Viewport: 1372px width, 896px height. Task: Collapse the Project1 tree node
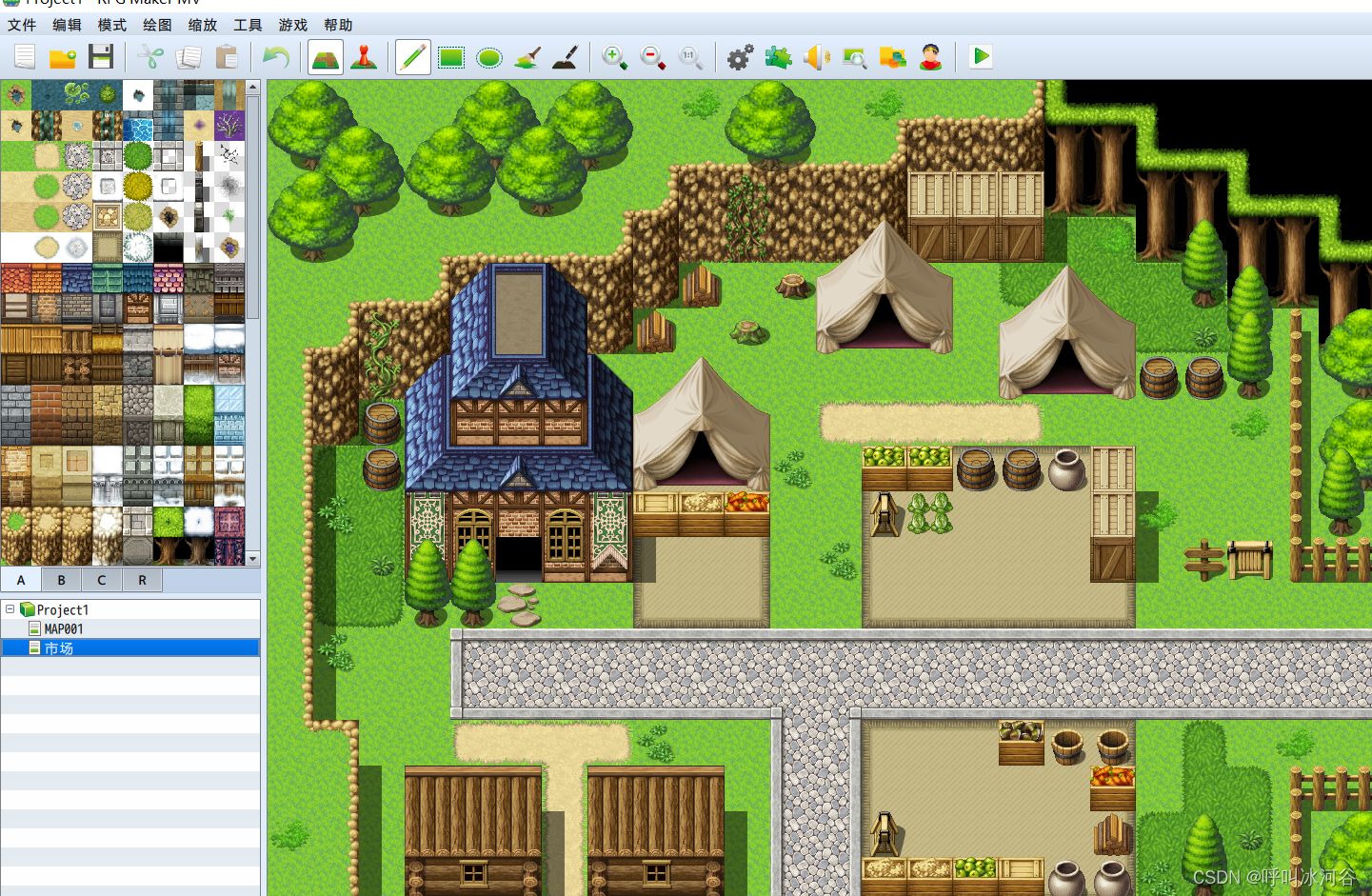[x=10, y=609]
